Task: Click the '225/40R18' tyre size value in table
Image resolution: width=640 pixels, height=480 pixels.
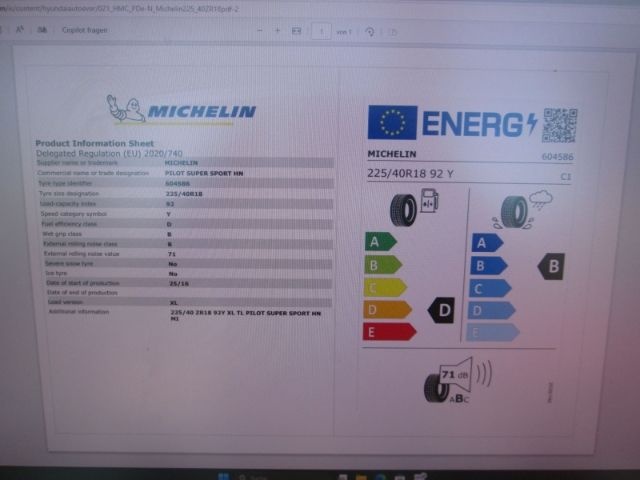Action: tap(184, 194)
